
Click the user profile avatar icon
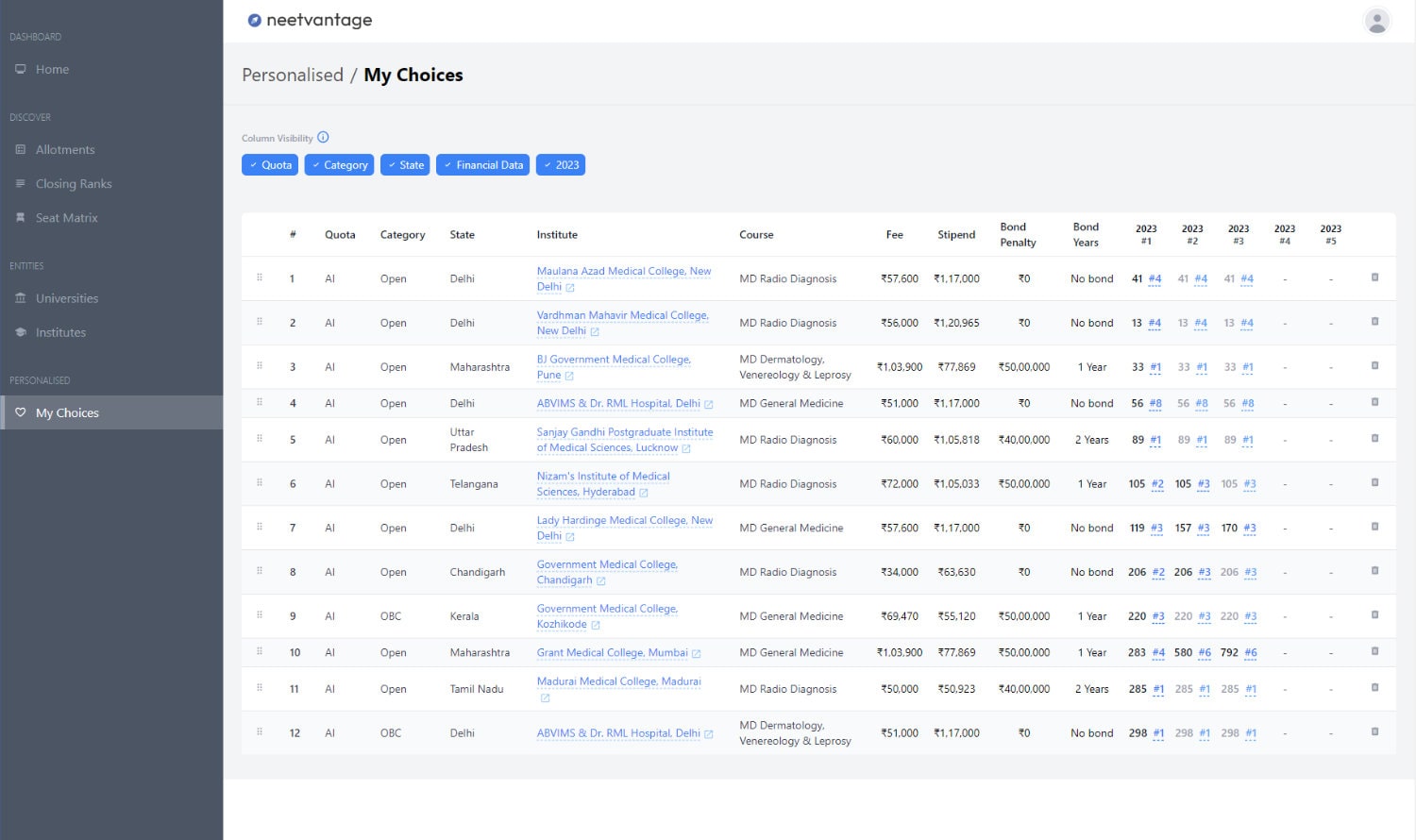[1376, 21]
